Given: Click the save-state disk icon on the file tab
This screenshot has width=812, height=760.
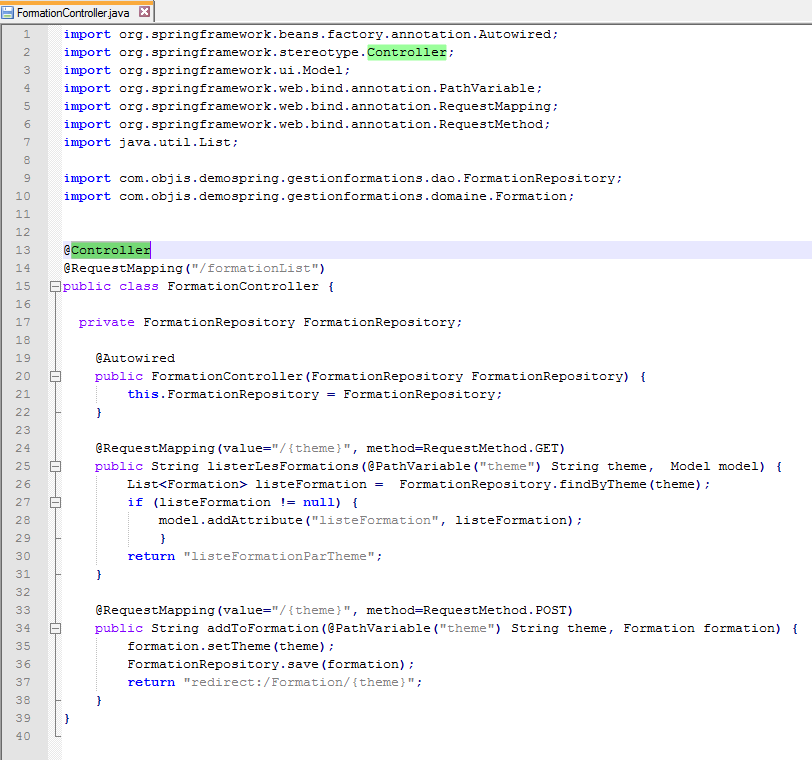Looking at the screenshot, I should 8,12.
